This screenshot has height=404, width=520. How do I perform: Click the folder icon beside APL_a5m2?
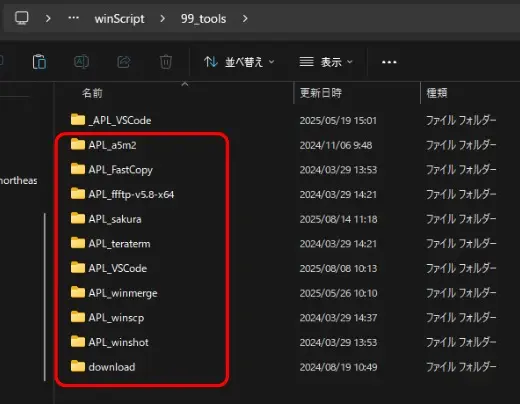[78, 144]
